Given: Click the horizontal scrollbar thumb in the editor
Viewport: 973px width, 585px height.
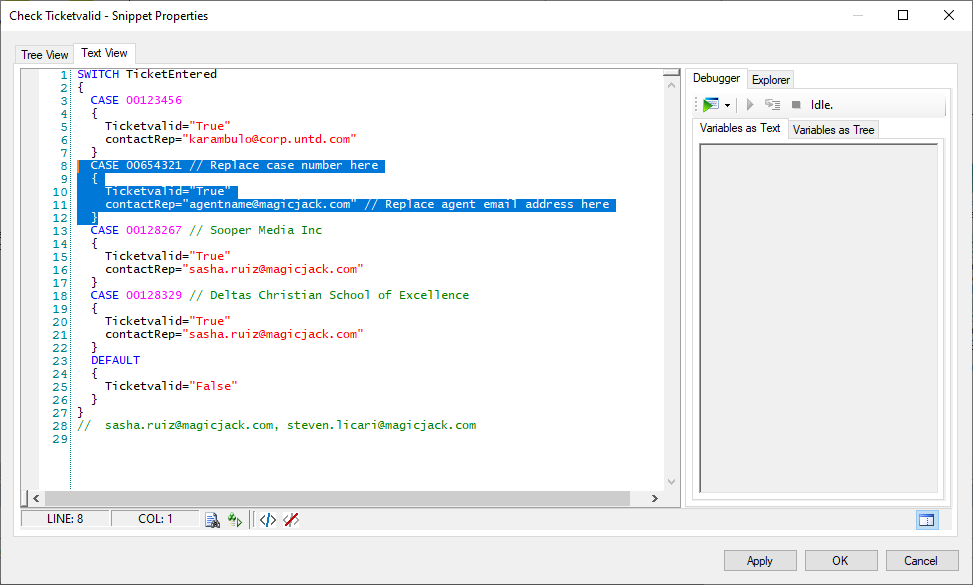Looking at the screenshot, I should coord(338,498).
